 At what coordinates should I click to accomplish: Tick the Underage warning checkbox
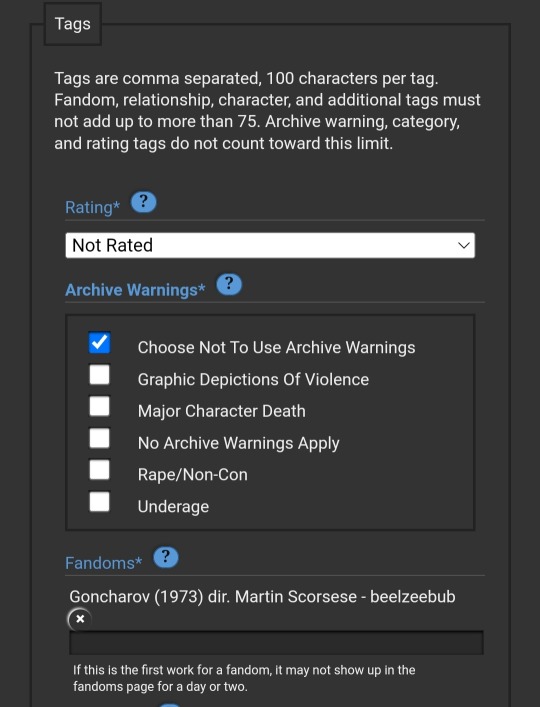click(x=99, y=501)
